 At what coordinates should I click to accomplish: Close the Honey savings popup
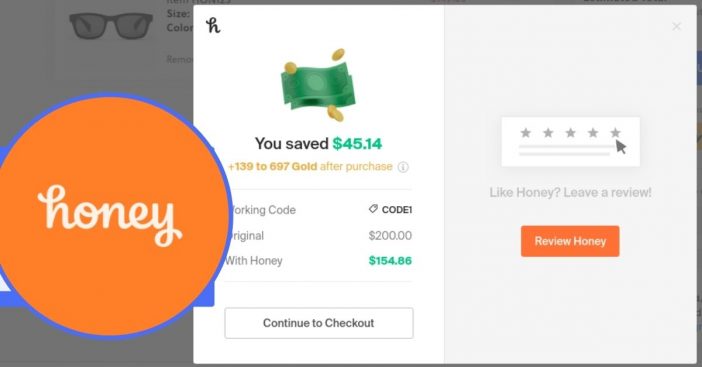[676, 26]
